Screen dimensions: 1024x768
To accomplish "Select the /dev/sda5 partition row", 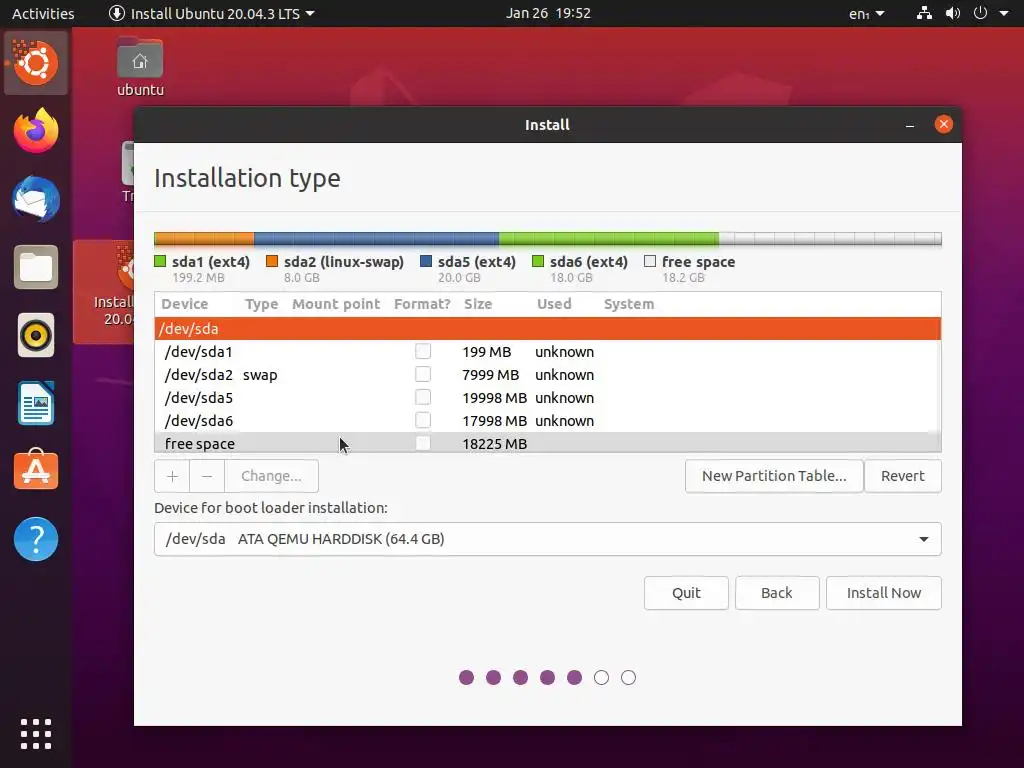I will tap(547, 397).
